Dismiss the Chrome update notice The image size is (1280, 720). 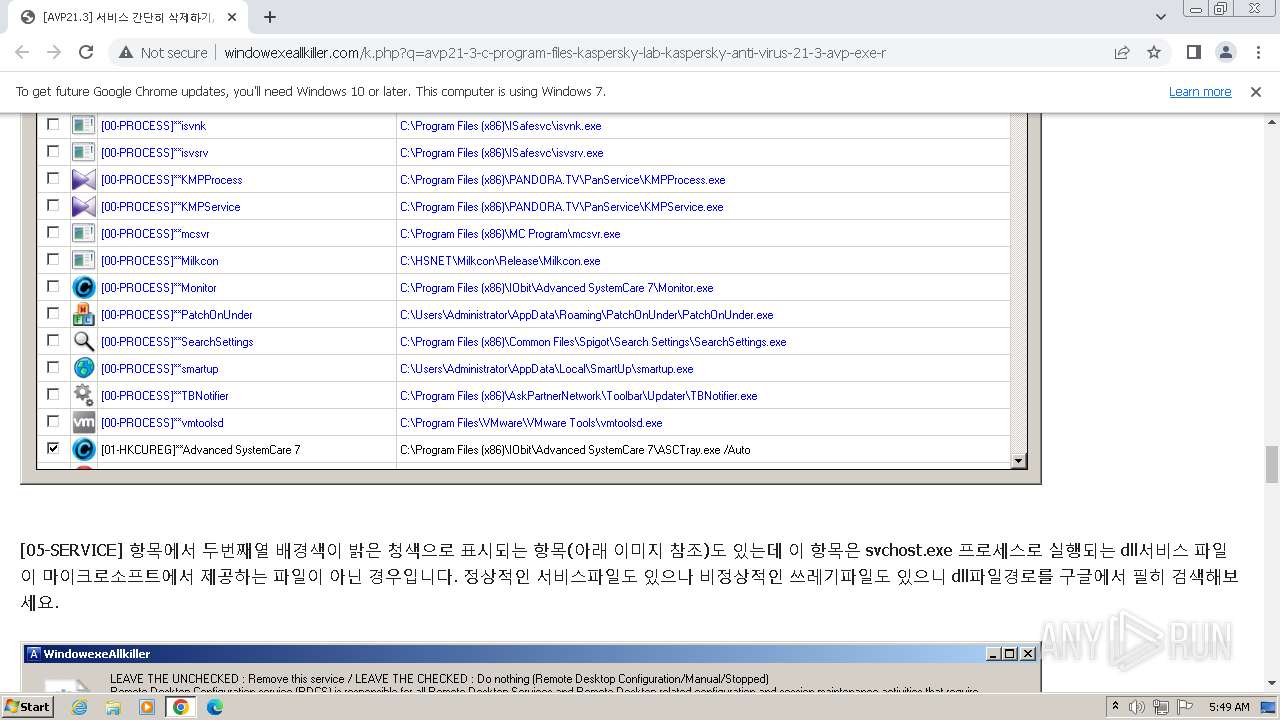(x=1256, y=92)
